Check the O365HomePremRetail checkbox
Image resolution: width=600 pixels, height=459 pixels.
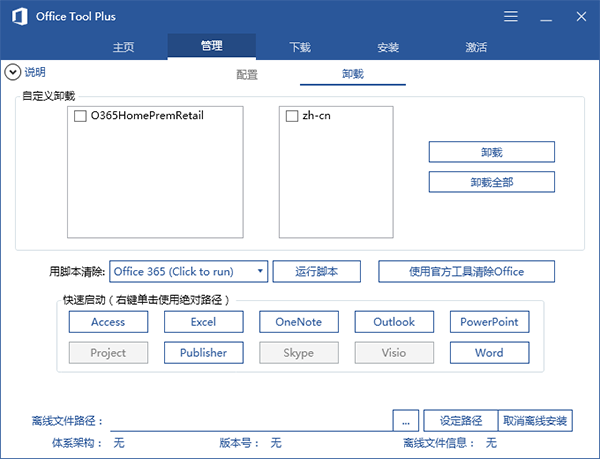point(80,116)
